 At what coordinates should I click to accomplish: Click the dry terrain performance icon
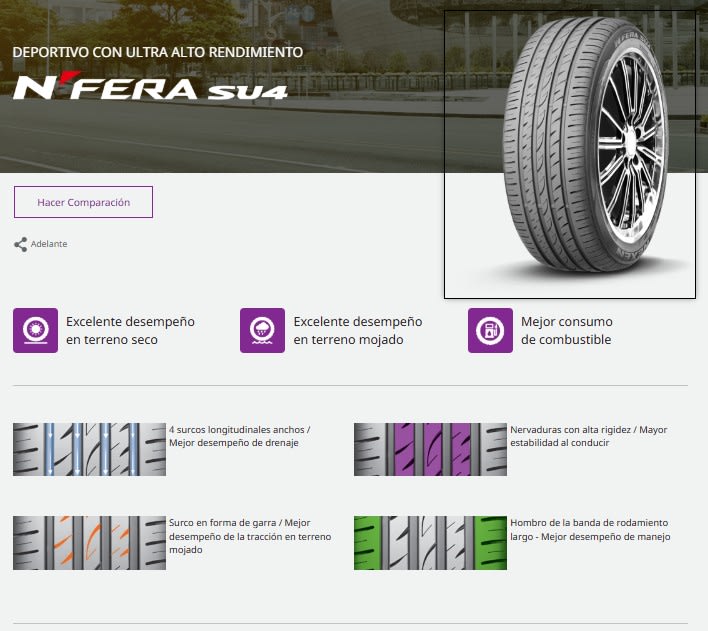click(35, 330)
